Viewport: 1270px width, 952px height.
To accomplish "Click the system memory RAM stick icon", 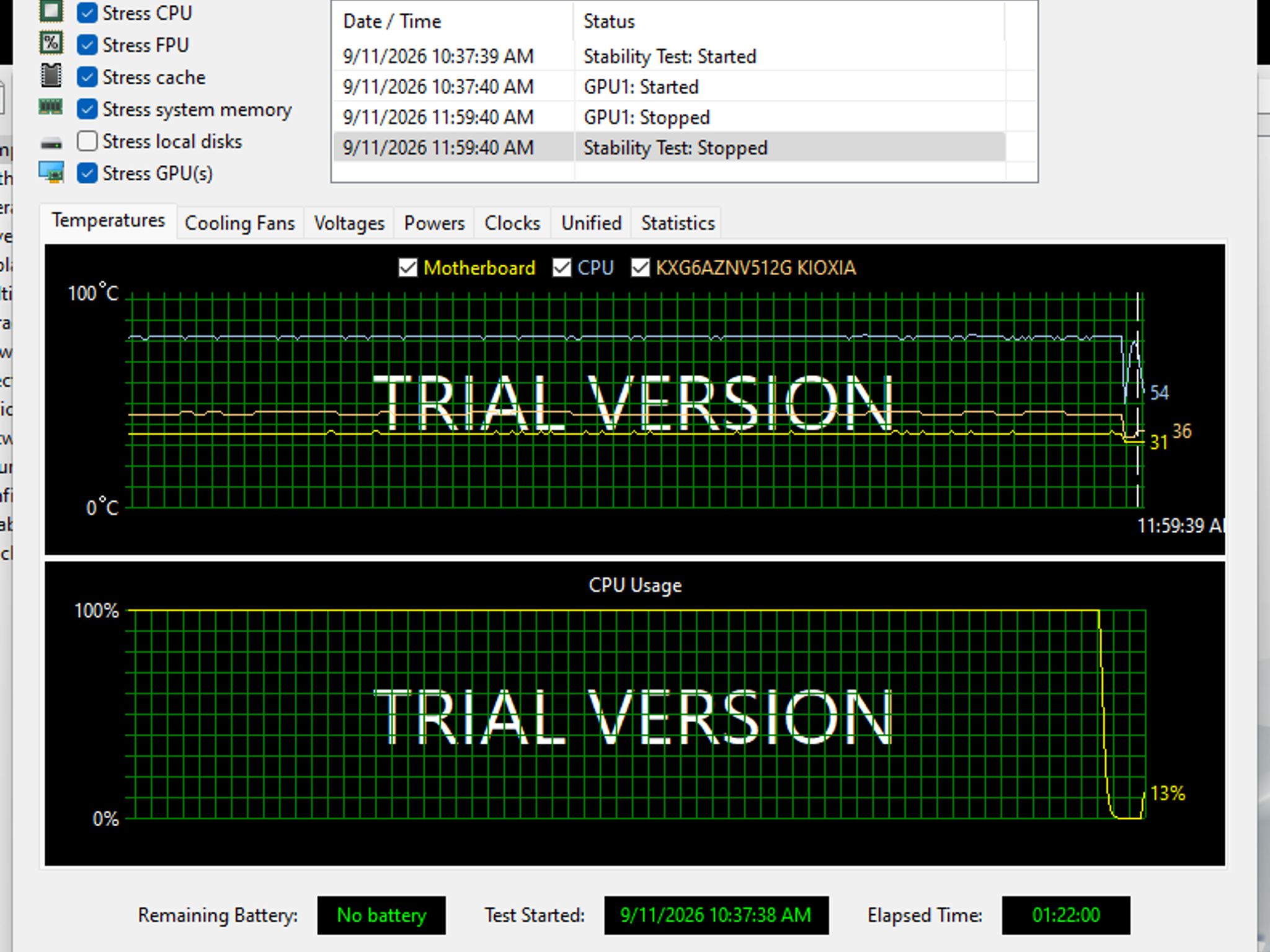I will (x=51, y=107).
